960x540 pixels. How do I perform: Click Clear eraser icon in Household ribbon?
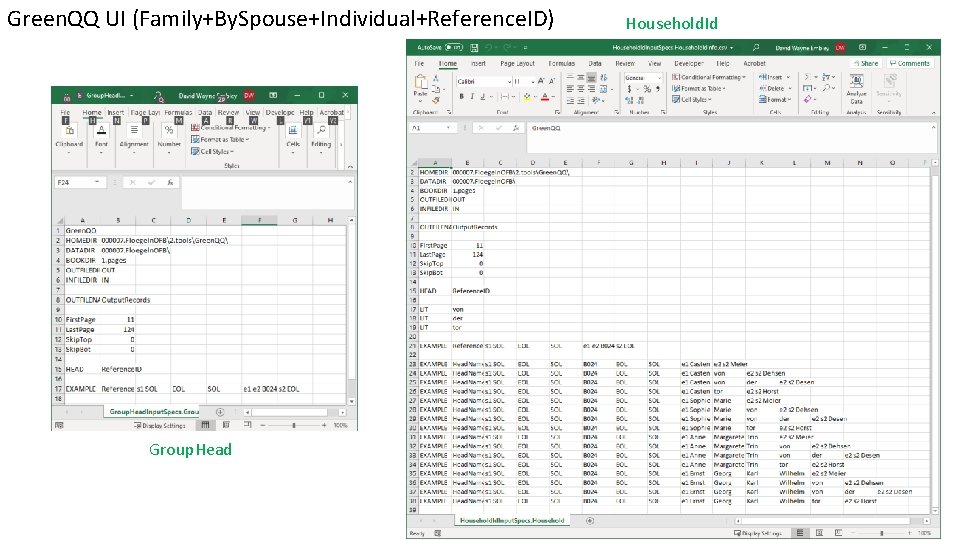pyautogui.click(x=808, y=99)
